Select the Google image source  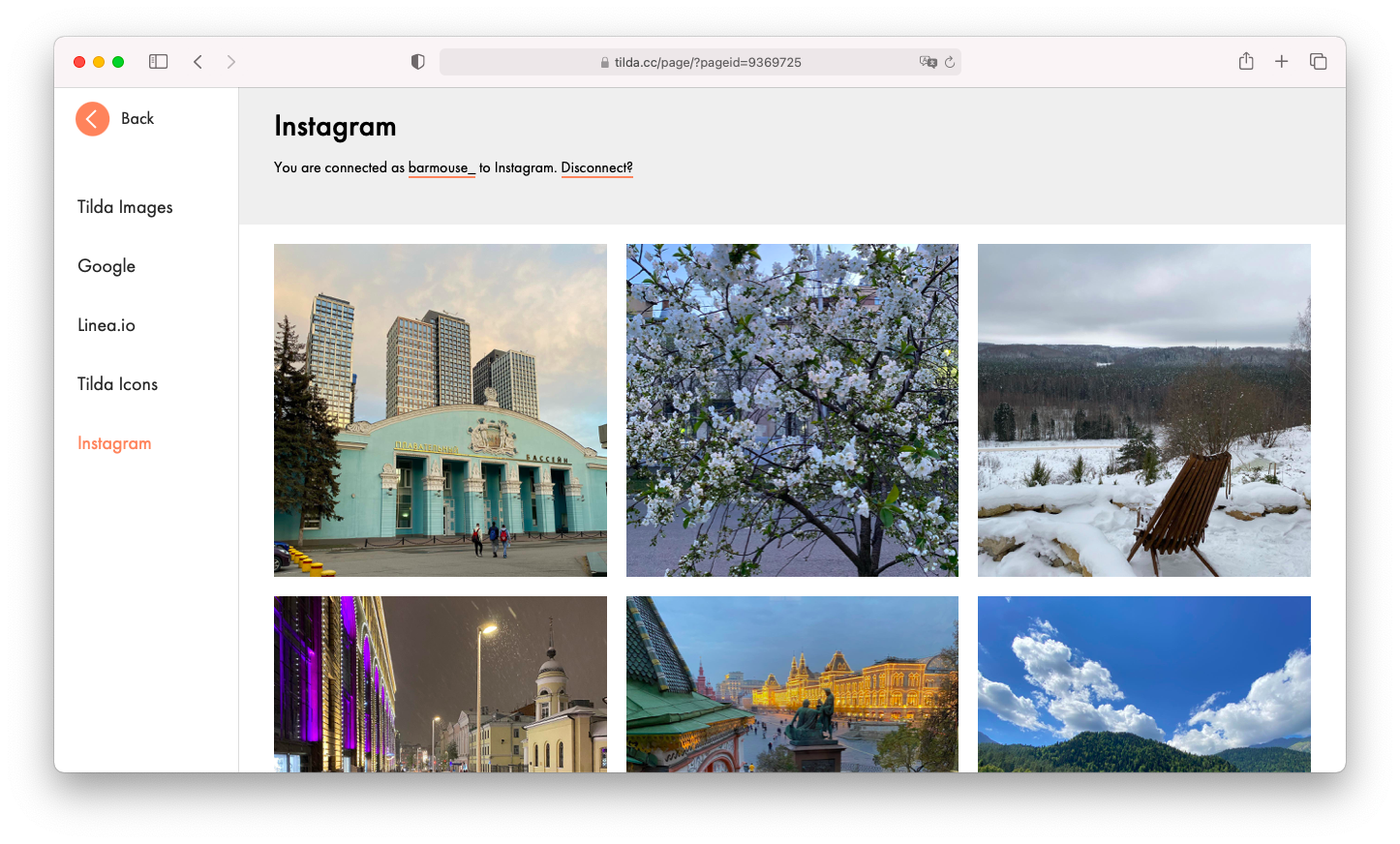pos(106,265)
